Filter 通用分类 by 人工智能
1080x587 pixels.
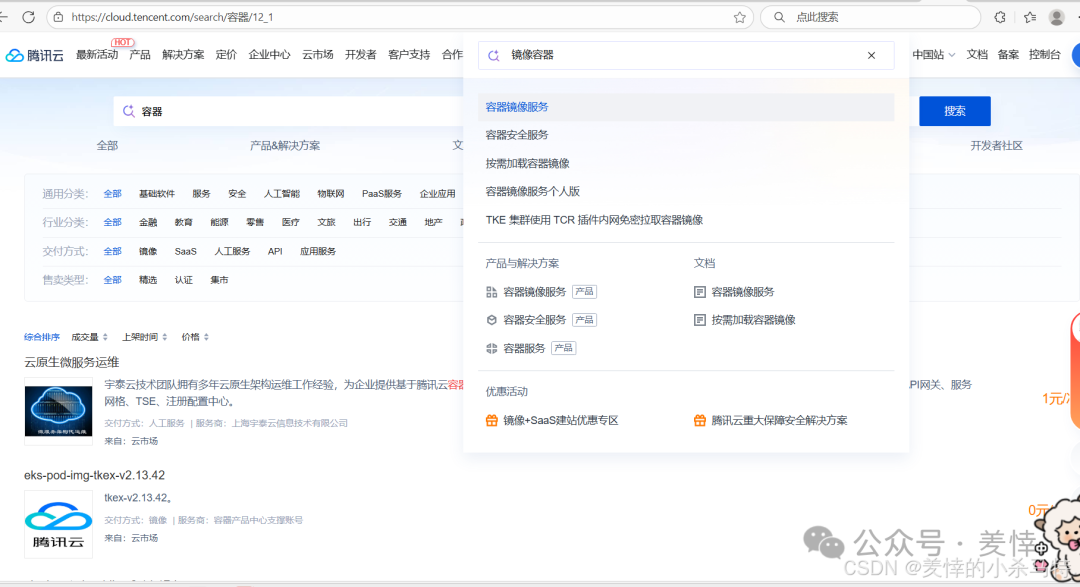coord(282,194)
